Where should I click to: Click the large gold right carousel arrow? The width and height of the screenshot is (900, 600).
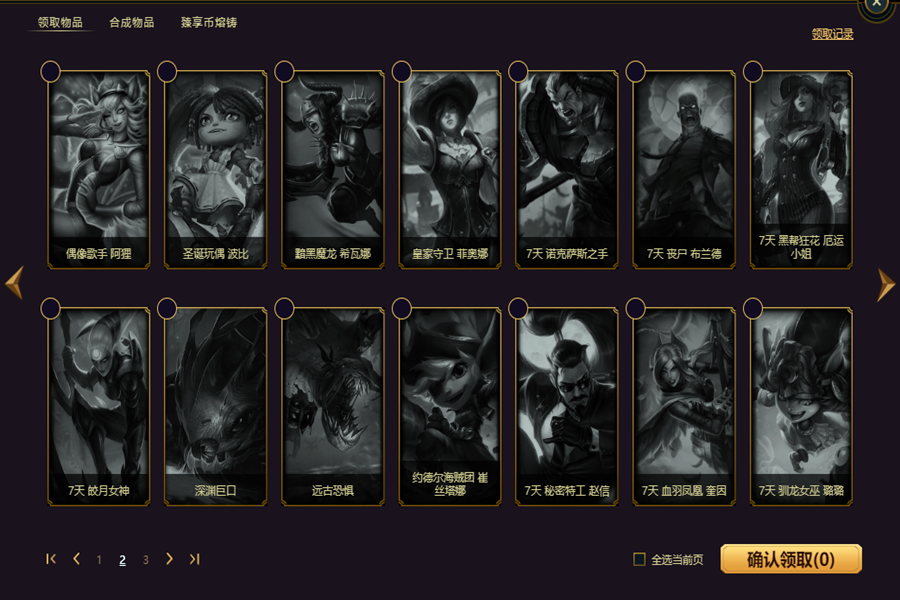point(886,284)
